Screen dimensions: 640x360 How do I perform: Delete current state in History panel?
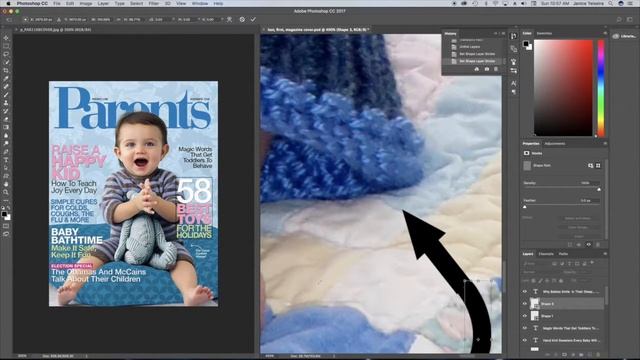pyautogui.click(x=496, y=69)
